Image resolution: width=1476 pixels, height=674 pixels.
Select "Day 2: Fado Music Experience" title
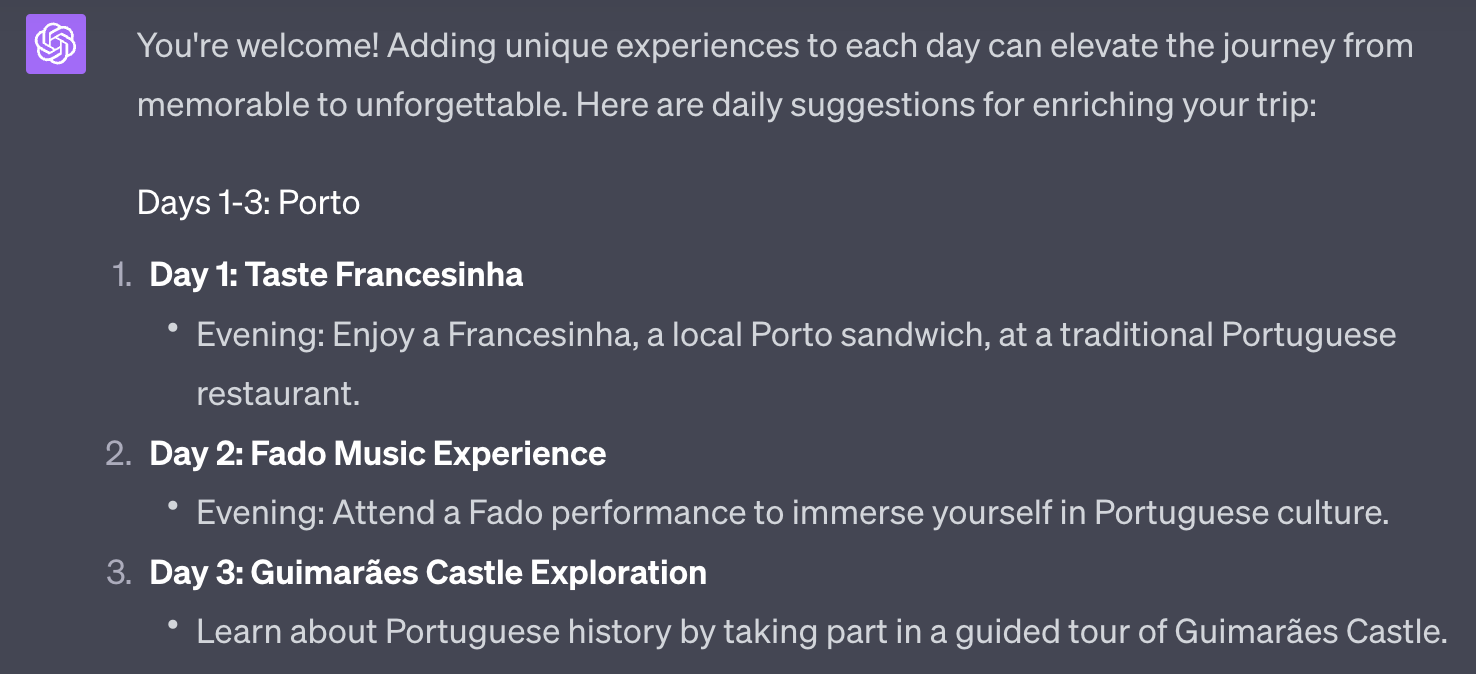(x=377, y=454)
